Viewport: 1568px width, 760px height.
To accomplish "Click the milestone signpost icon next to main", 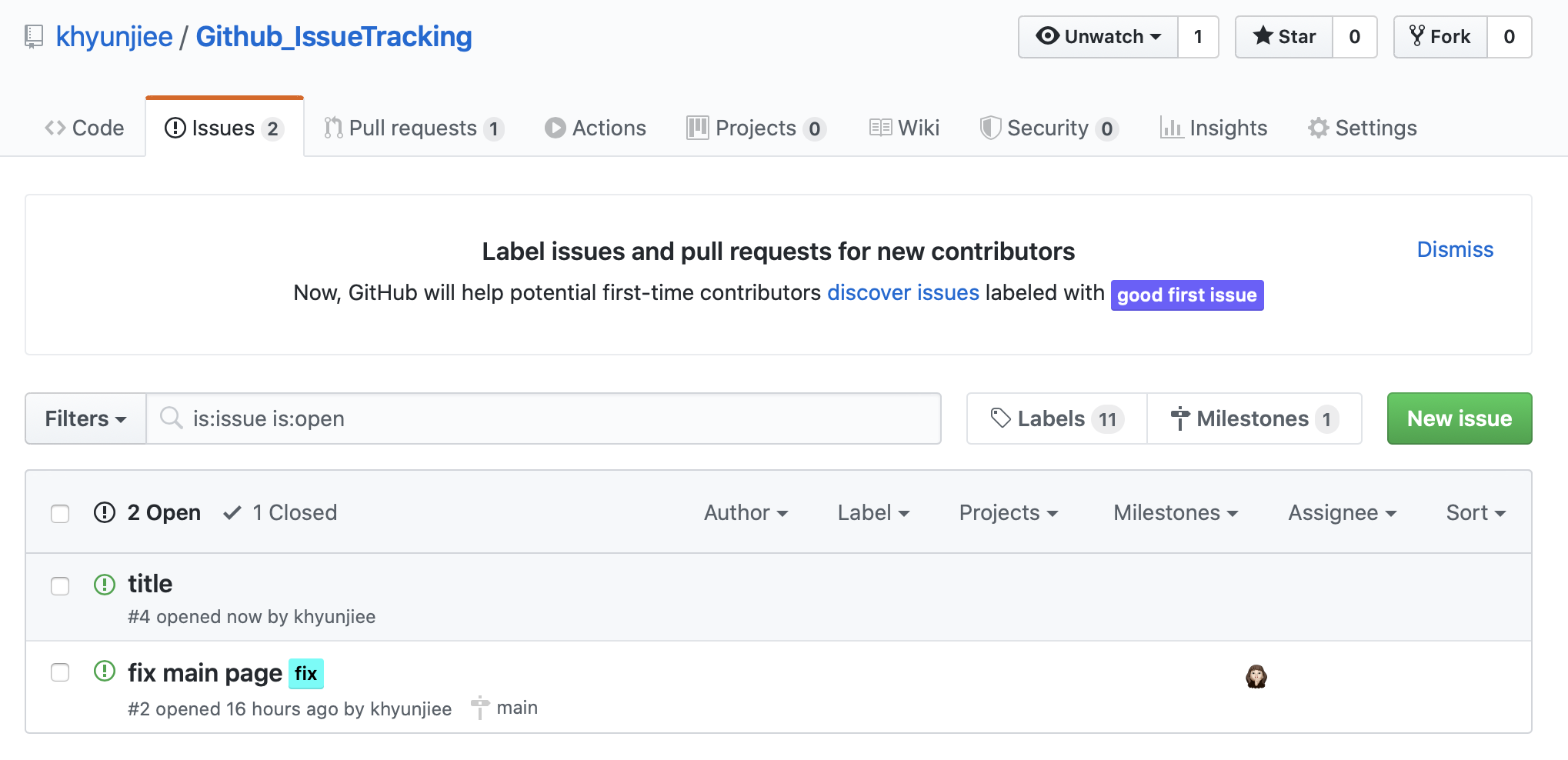I will pos(479,708).
